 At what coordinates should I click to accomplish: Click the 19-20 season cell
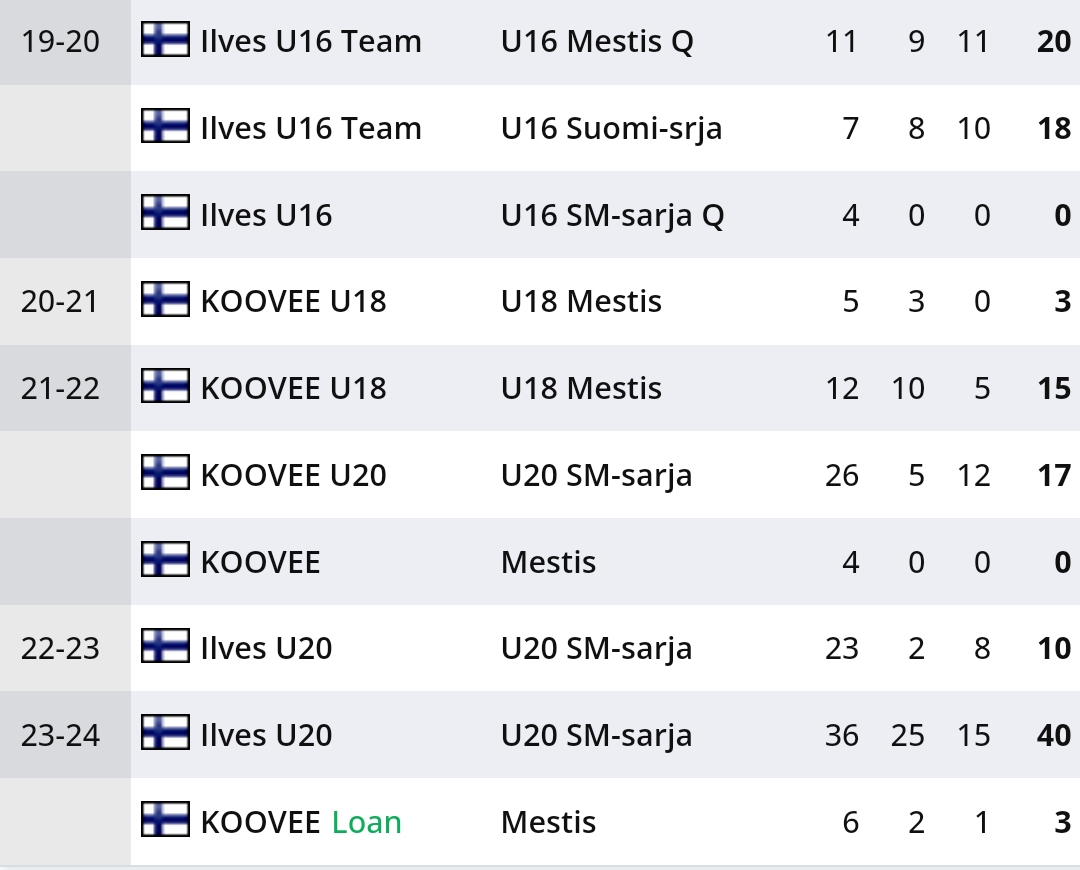click(x=61, y=42)
